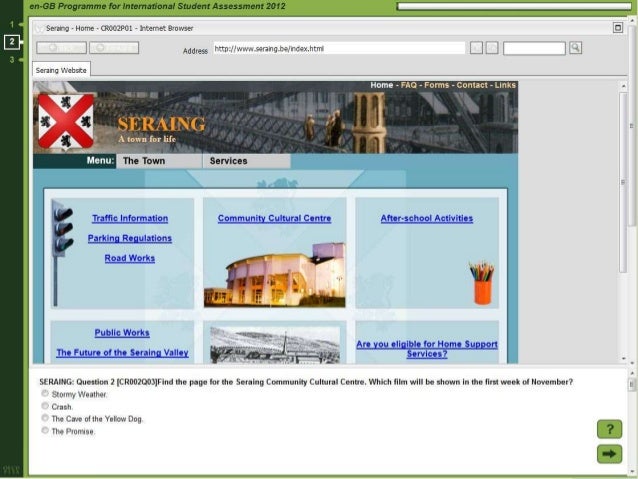Click the help question mark button
The image size is (638, 479).
click(x=609, y=429)
